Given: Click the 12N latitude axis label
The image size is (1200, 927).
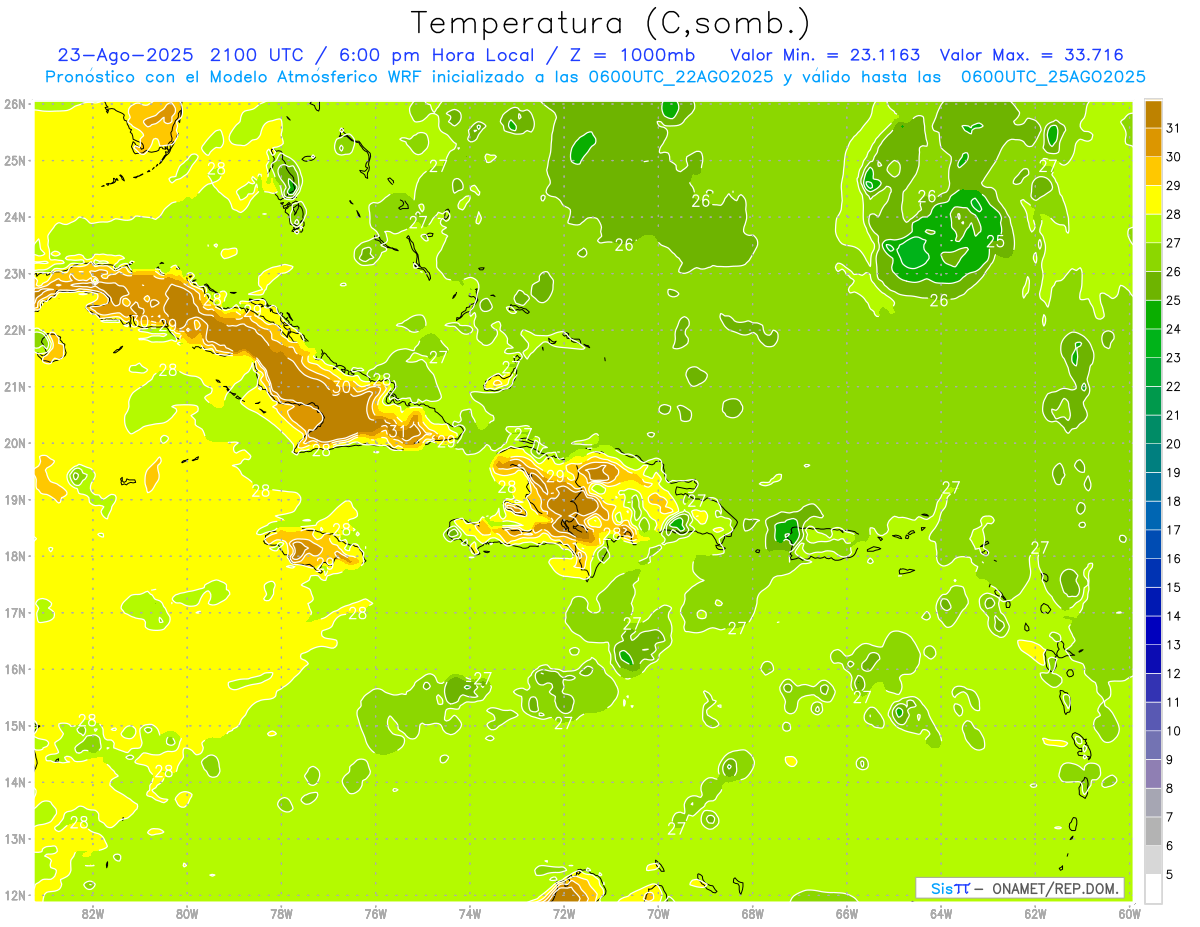Looking at the screenshot, I should pos(15,894).
